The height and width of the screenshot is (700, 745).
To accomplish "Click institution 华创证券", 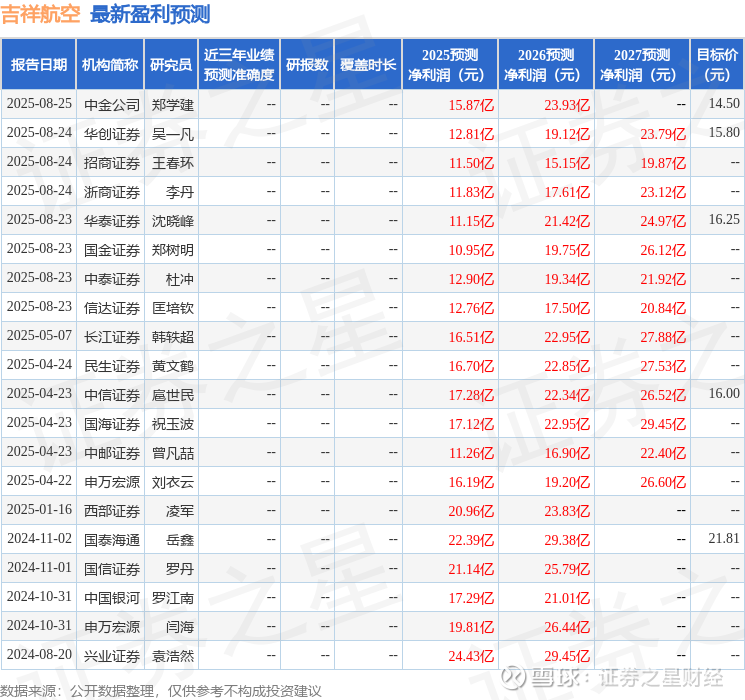I will [x=112, y=134].
